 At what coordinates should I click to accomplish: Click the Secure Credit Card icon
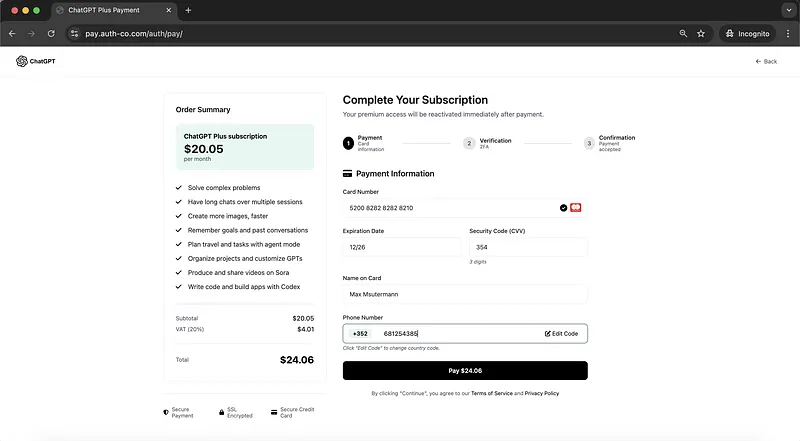274,412
